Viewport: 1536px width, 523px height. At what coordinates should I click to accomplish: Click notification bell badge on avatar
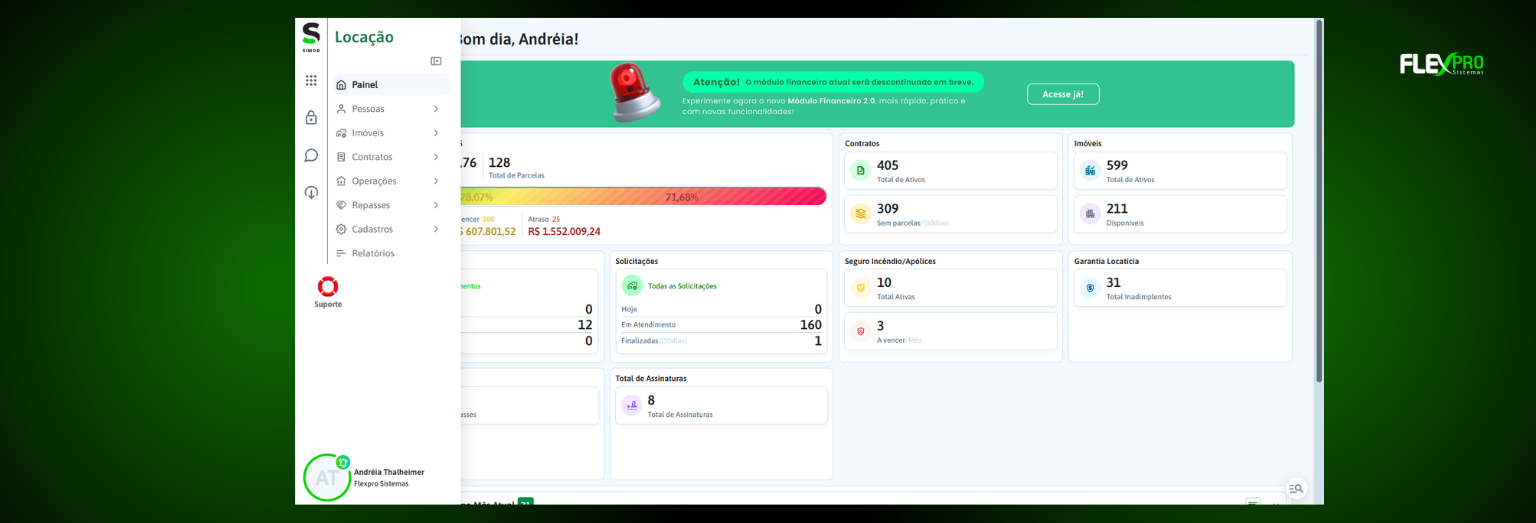[x=343, y=462]
